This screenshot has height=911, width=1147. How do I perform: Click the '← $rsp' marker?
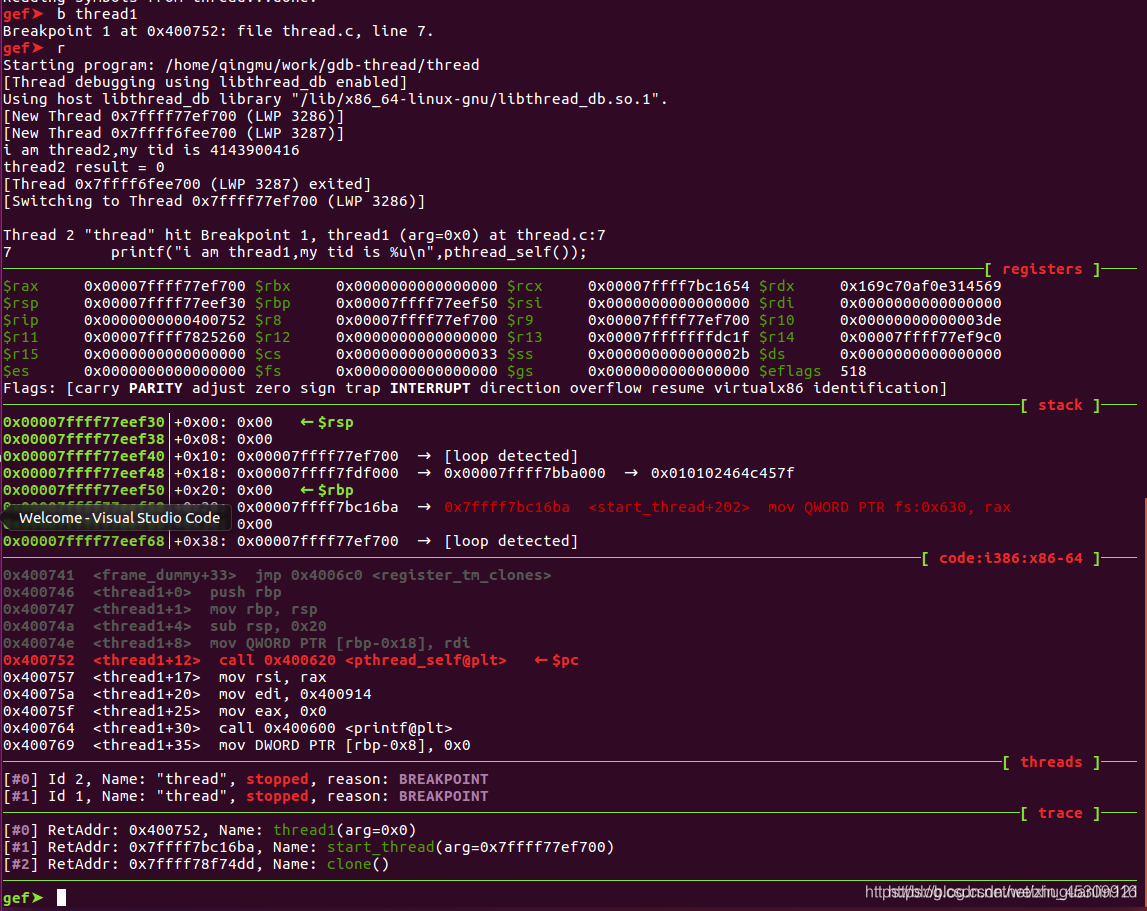coord(326,422)
